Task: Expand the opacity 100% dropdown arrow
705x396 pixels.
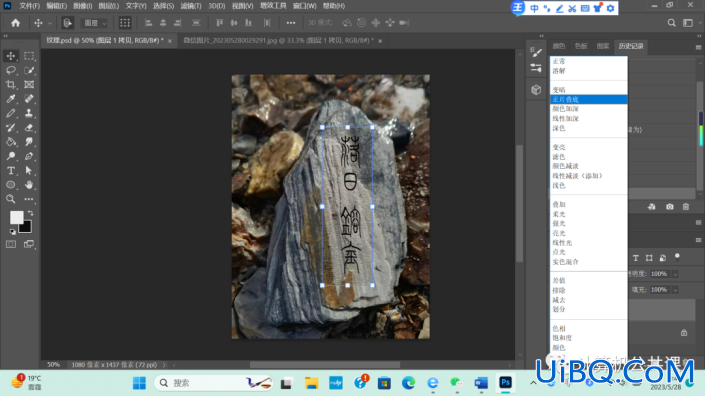Action: pyautogui.click(x=675, y=274)
